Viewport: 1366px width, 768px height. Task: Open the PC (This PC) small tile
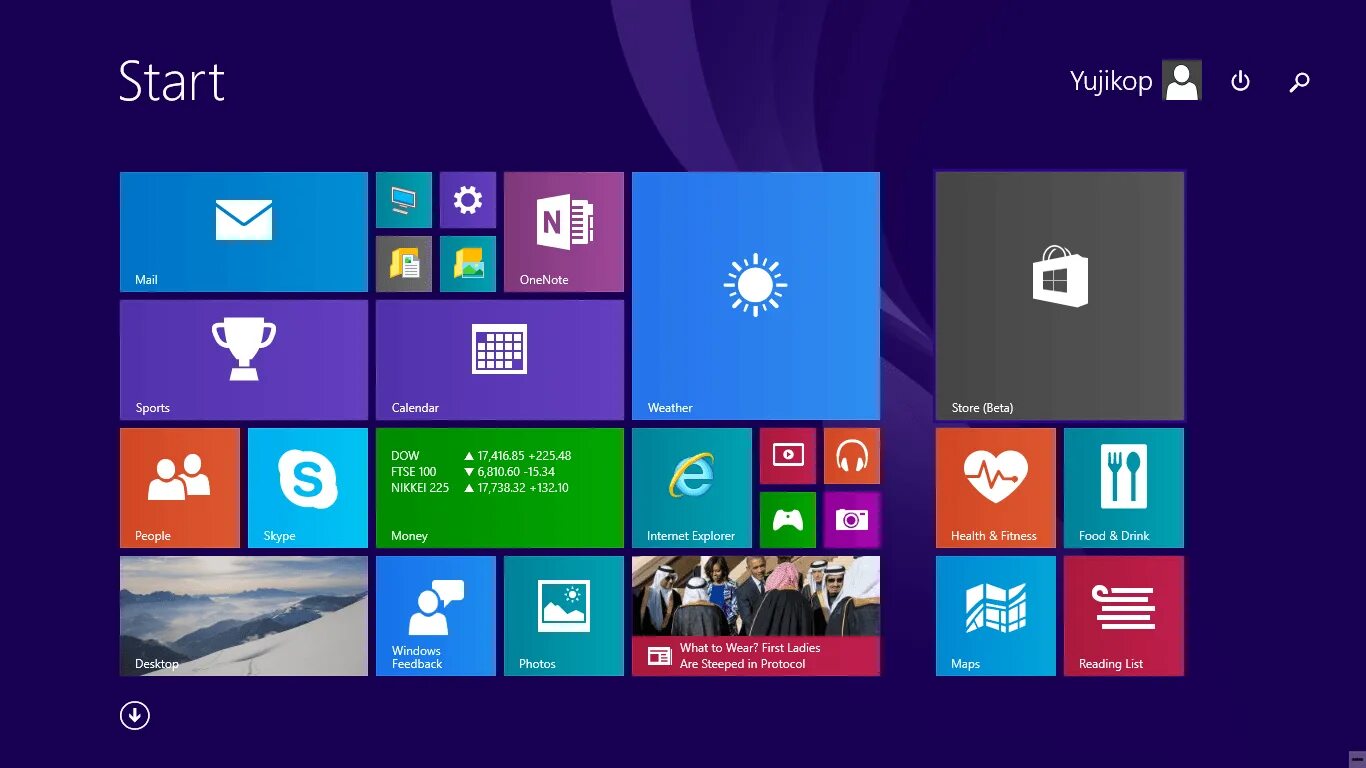(x=404, y=200)
